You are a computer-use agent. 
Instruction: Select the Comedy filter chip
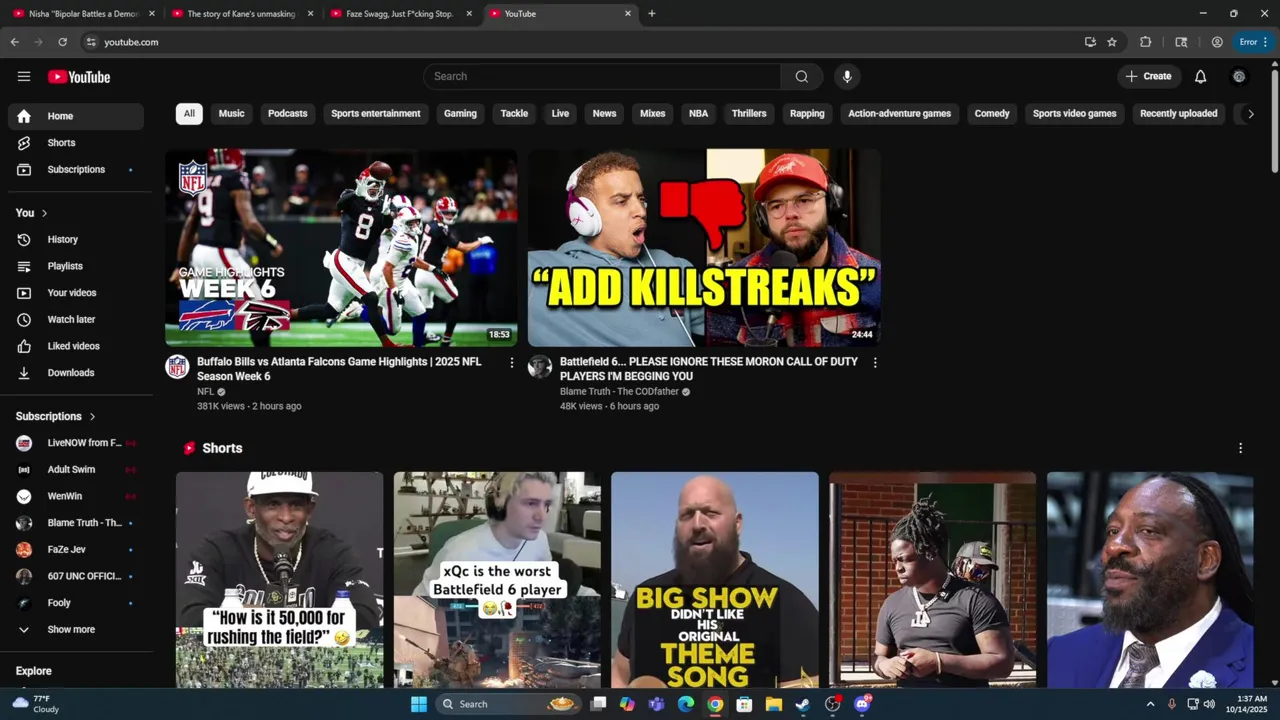tap(992, 114)
